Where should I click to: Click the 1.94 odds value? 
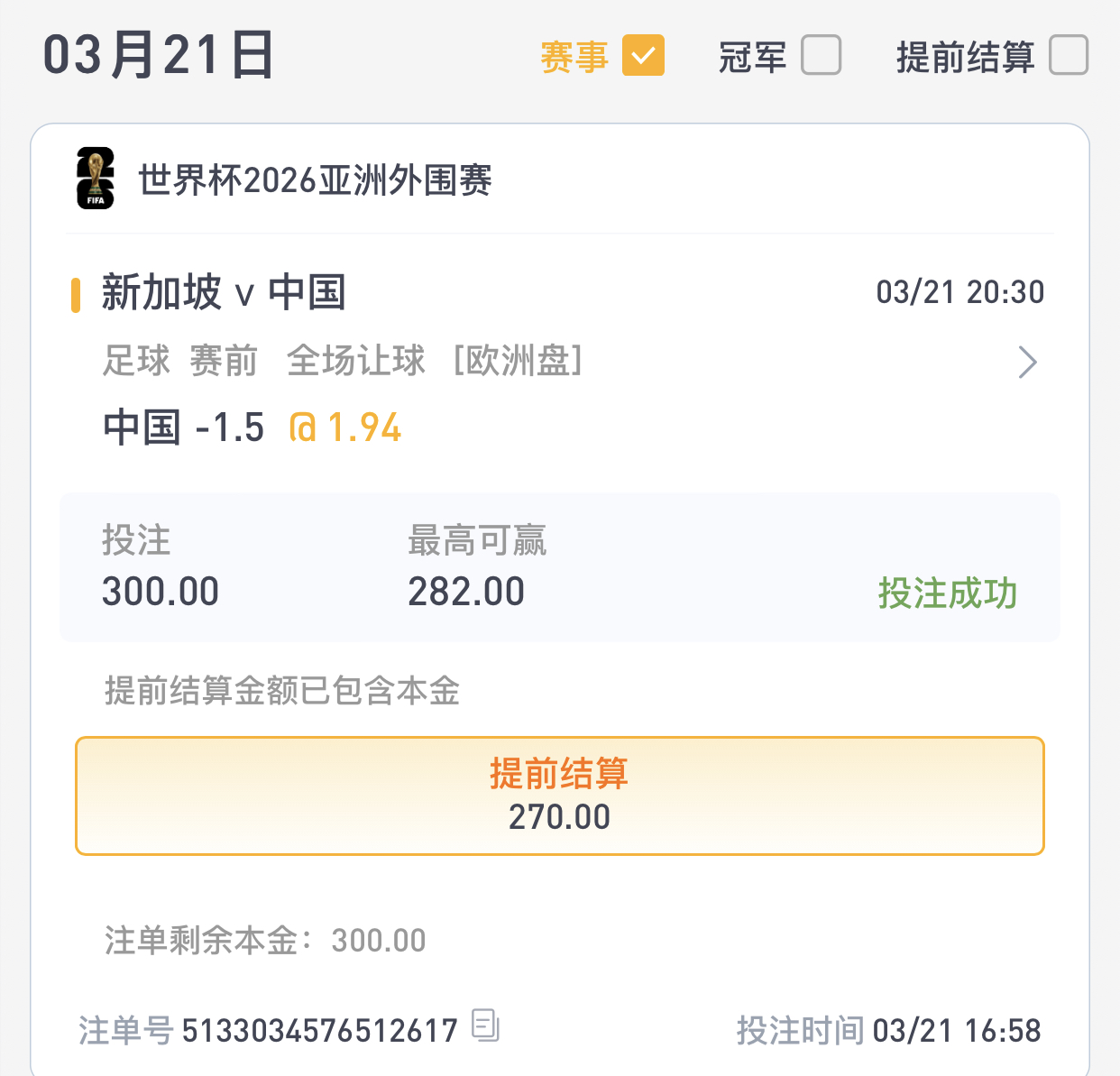tap(364, 428)
